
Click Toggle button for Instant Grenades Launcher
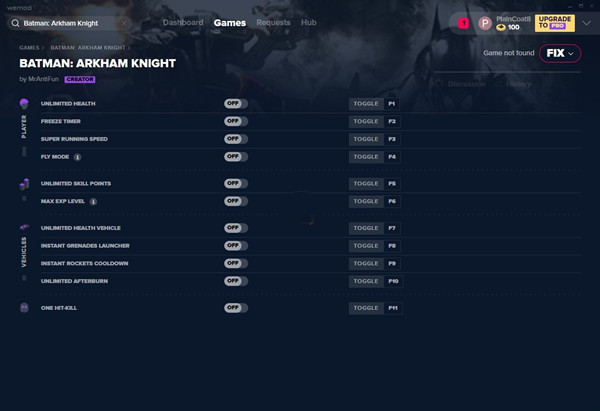366,246
